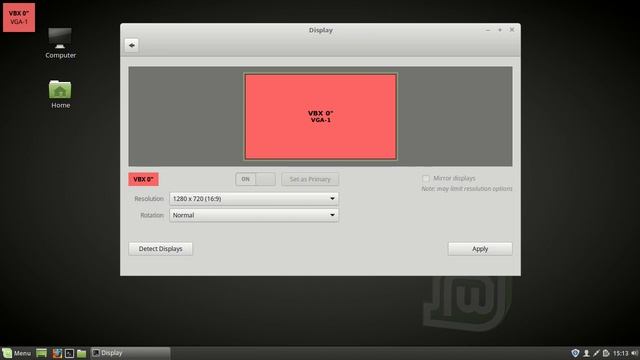Launch Firefox from the panel launcher
The height and width of the screenshot is (360, 640).
tap(57, 353)
